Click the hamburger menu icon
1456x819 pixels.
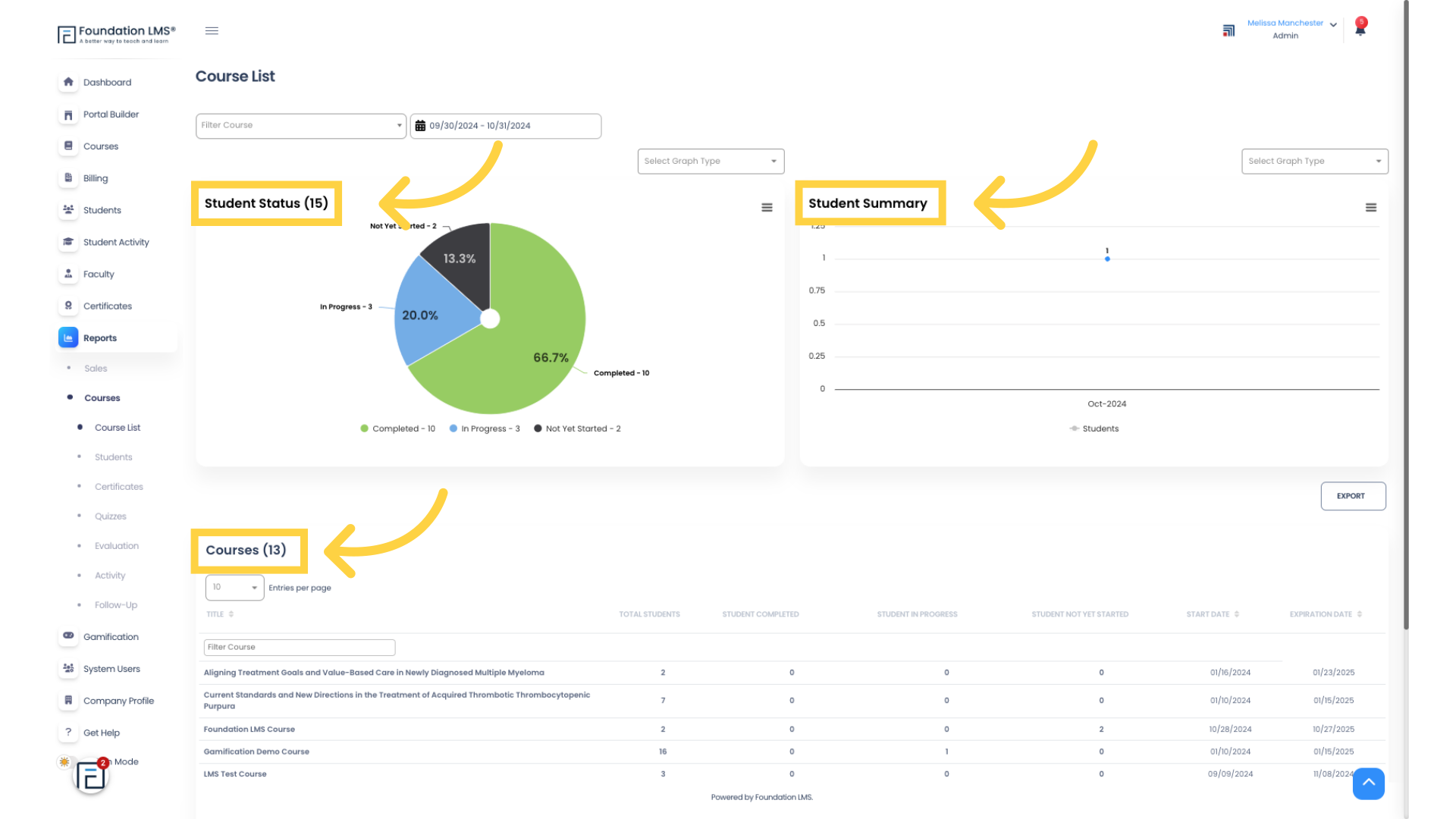point(212,30)
